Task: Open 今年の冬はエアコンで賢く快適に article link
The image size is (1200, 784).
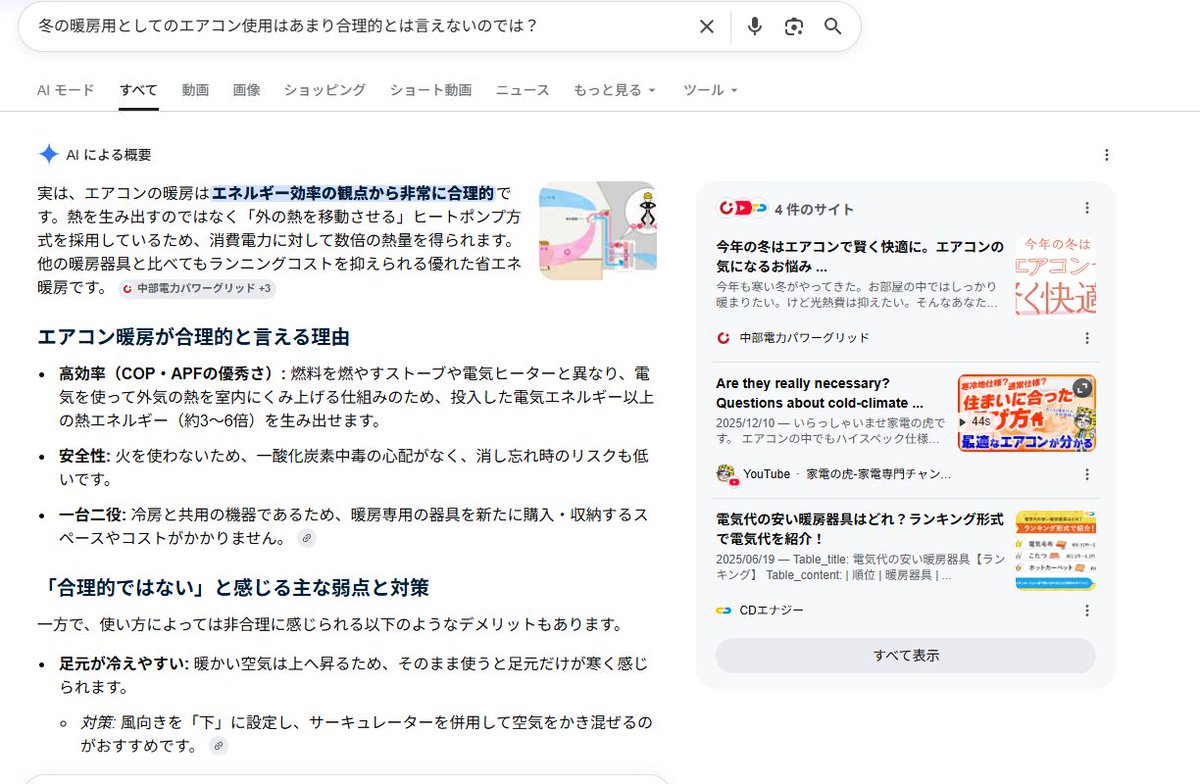Action: tap(859, 257)
